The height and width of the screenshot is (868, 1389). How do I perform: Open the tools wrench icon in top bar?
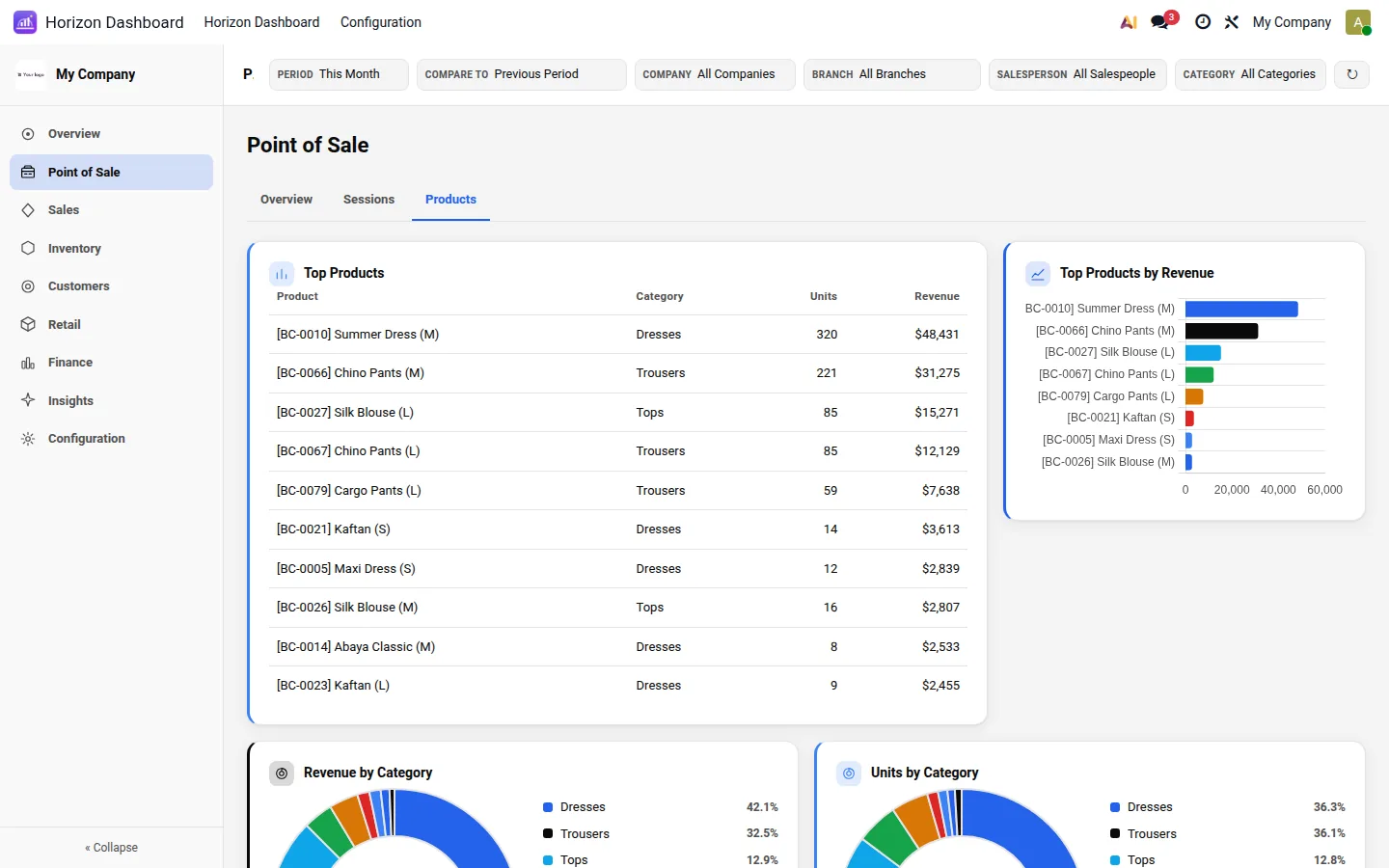[1232, 22]
